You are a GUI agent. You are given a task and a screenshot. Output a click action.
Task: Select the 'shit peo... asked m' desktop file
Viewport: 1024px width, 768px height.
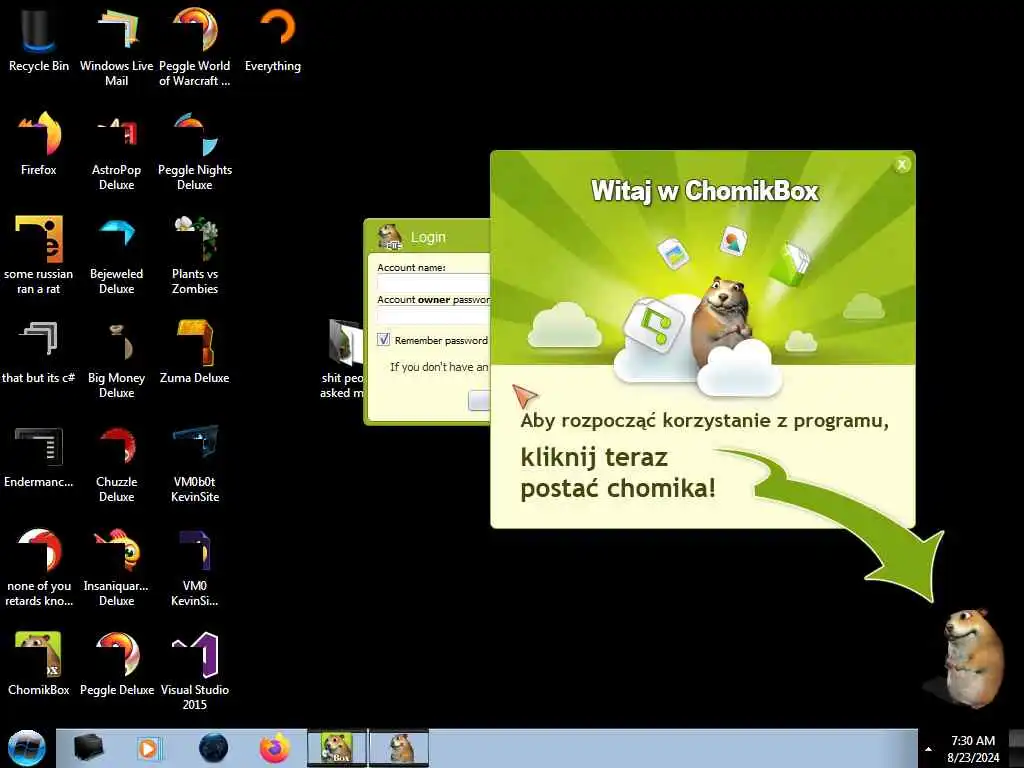tap(342, 359)
